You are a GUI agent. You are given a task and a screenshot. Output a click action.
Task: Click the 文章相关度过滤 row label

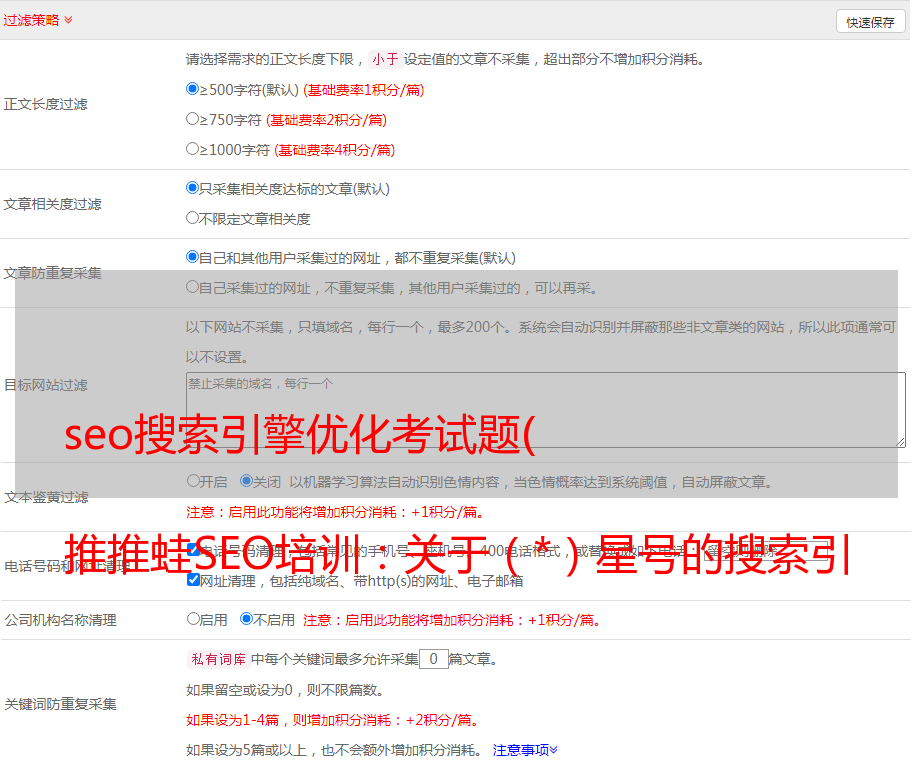(x=52, y=204)
